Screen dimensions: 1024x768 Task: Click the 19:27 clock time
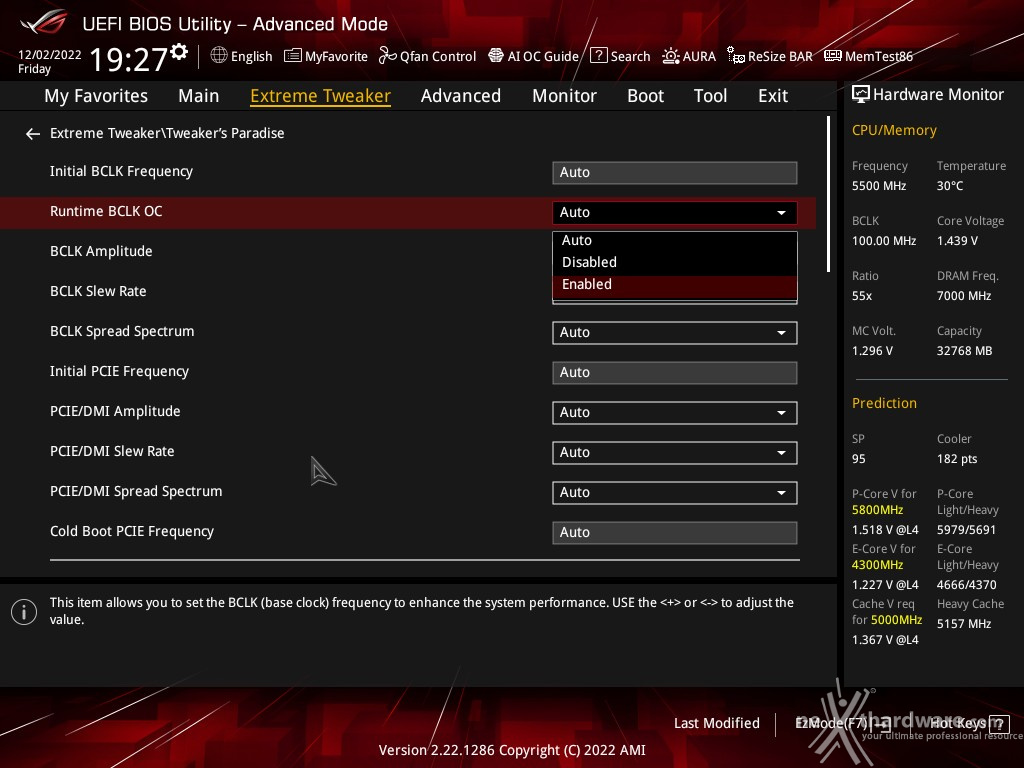(129, 59)
